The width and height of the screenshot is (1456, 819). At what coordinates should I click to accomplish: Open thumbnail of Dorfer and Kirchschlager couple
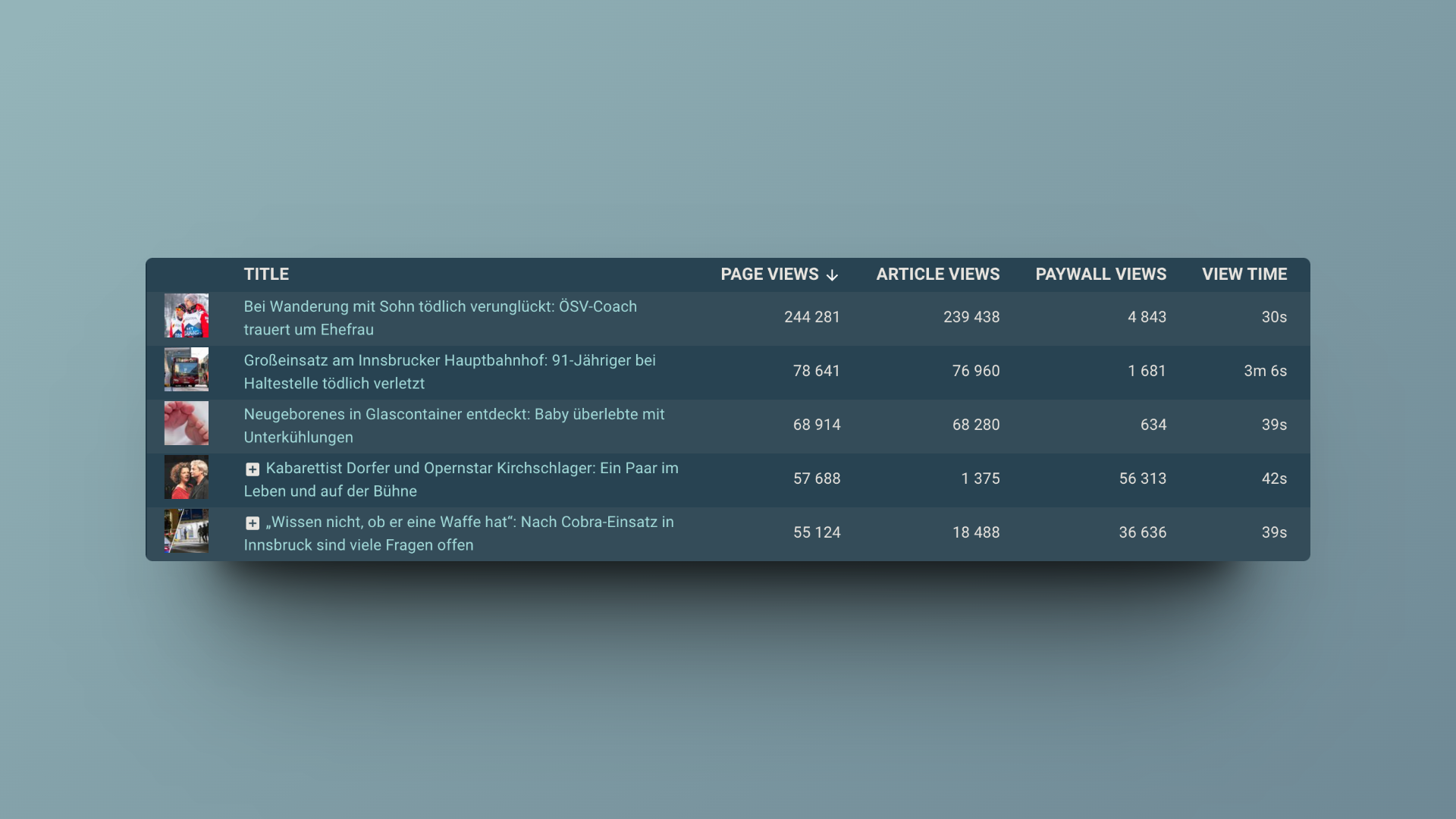(187, 477)
